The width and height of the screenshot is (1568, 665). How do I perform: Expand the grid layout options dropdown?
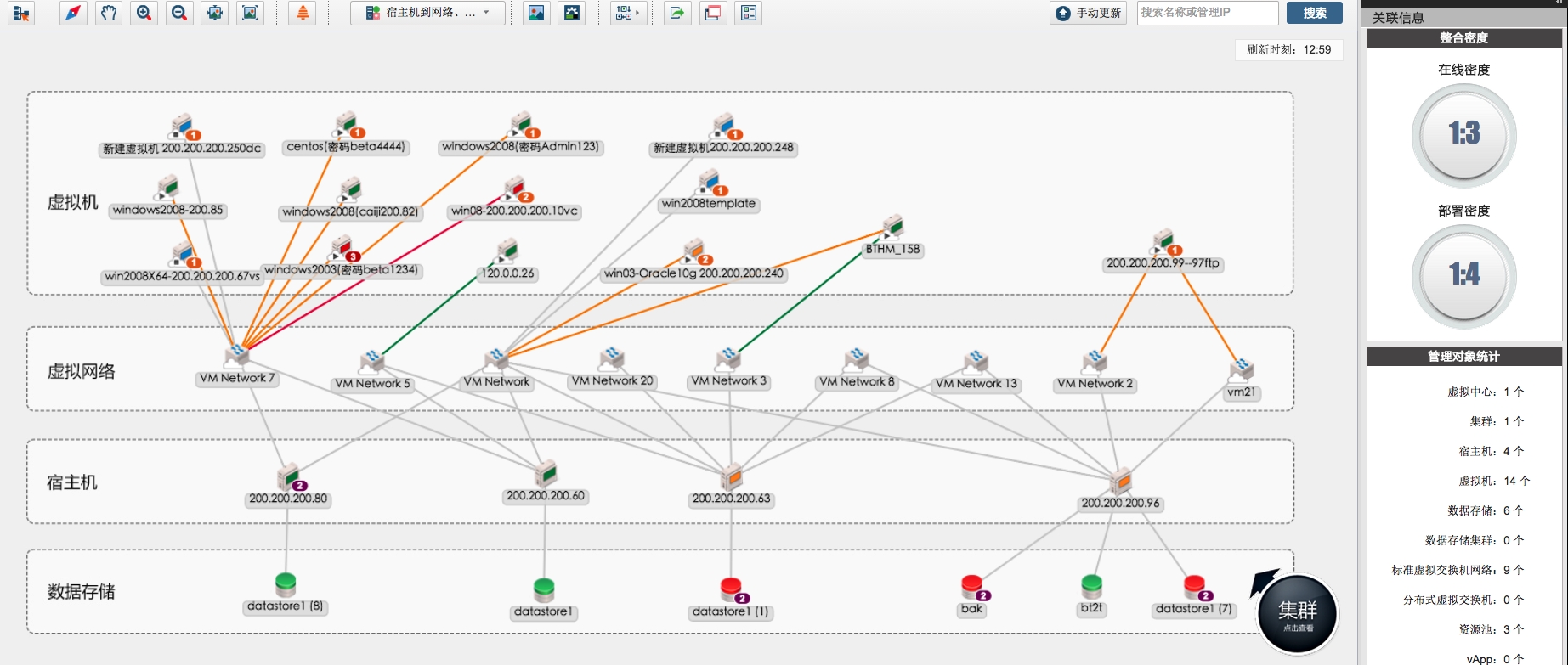[x=627, y=13]
